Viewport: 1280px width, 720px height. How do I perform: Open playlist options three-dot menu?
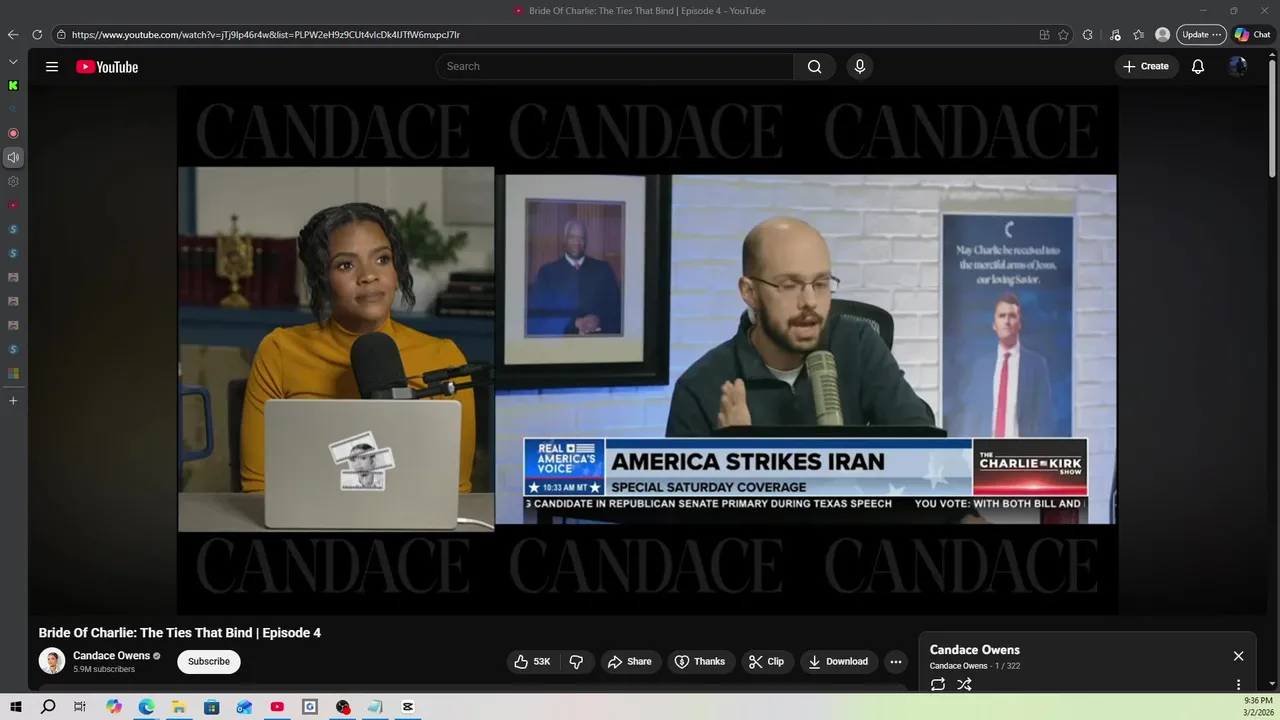tap(1238, 685)
